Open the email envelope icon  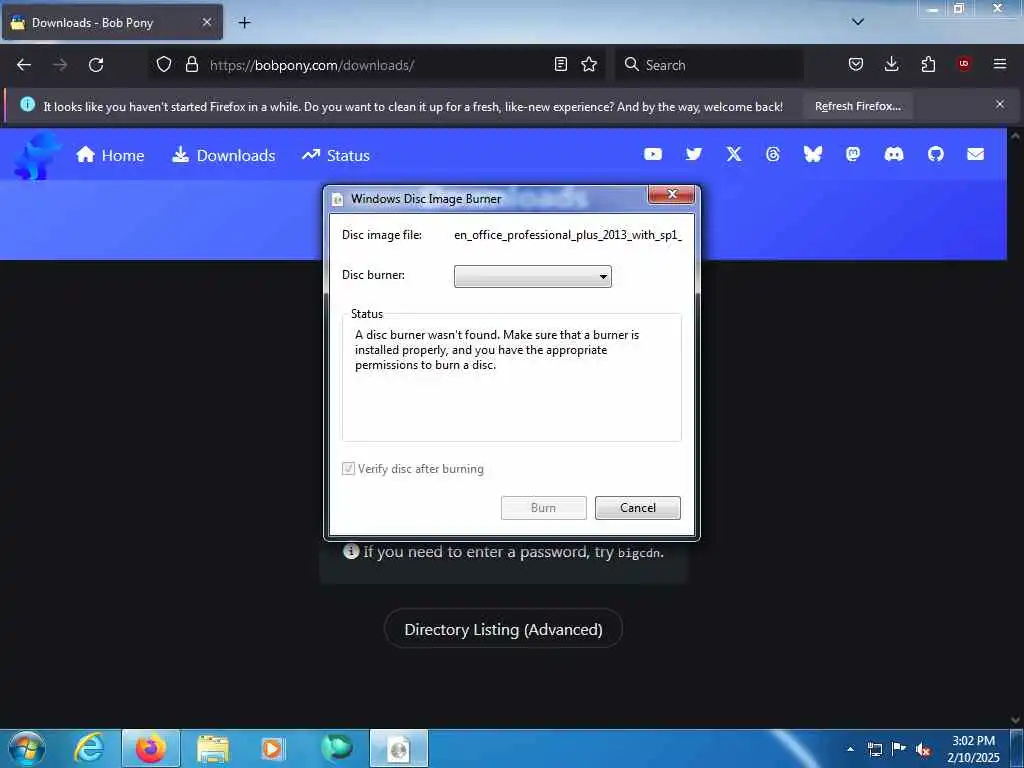[x=976, y=154]
